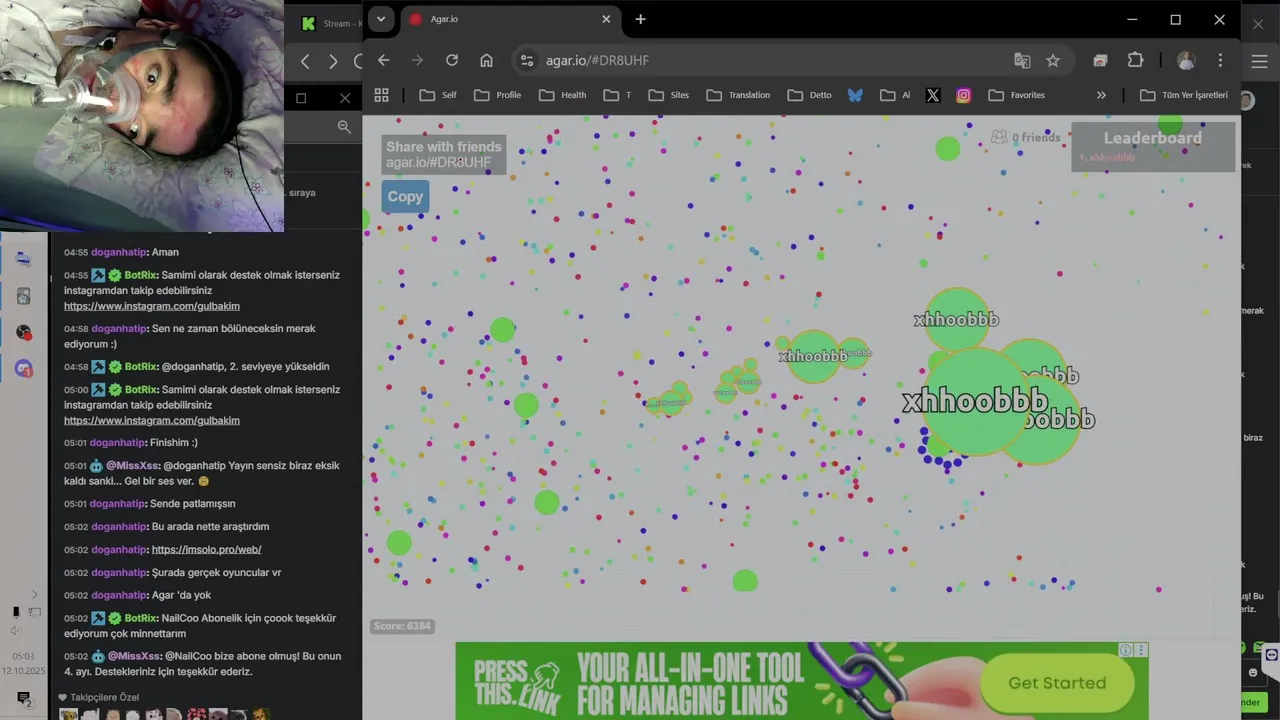
Task: Click the 0 friends indicator
Action: point(1026,137)
